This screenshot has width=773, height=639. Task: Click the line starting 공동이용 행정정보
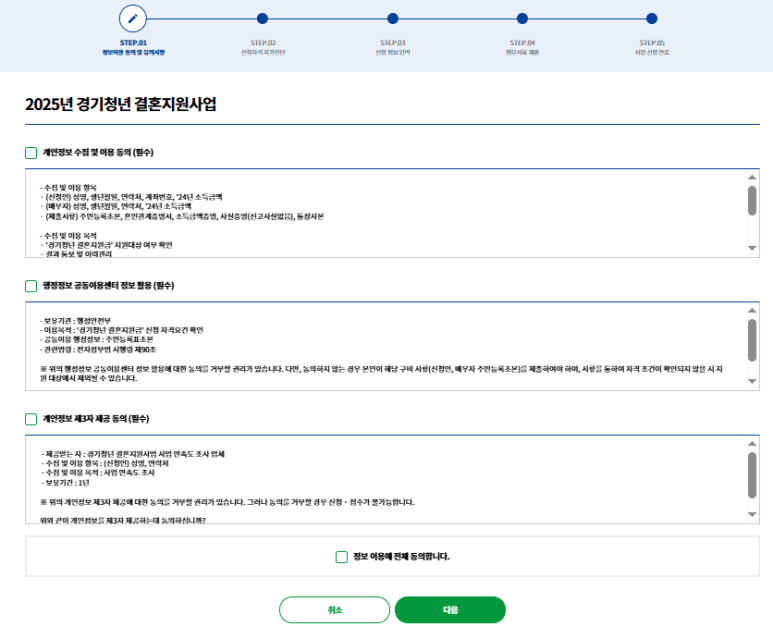[97, 340]
